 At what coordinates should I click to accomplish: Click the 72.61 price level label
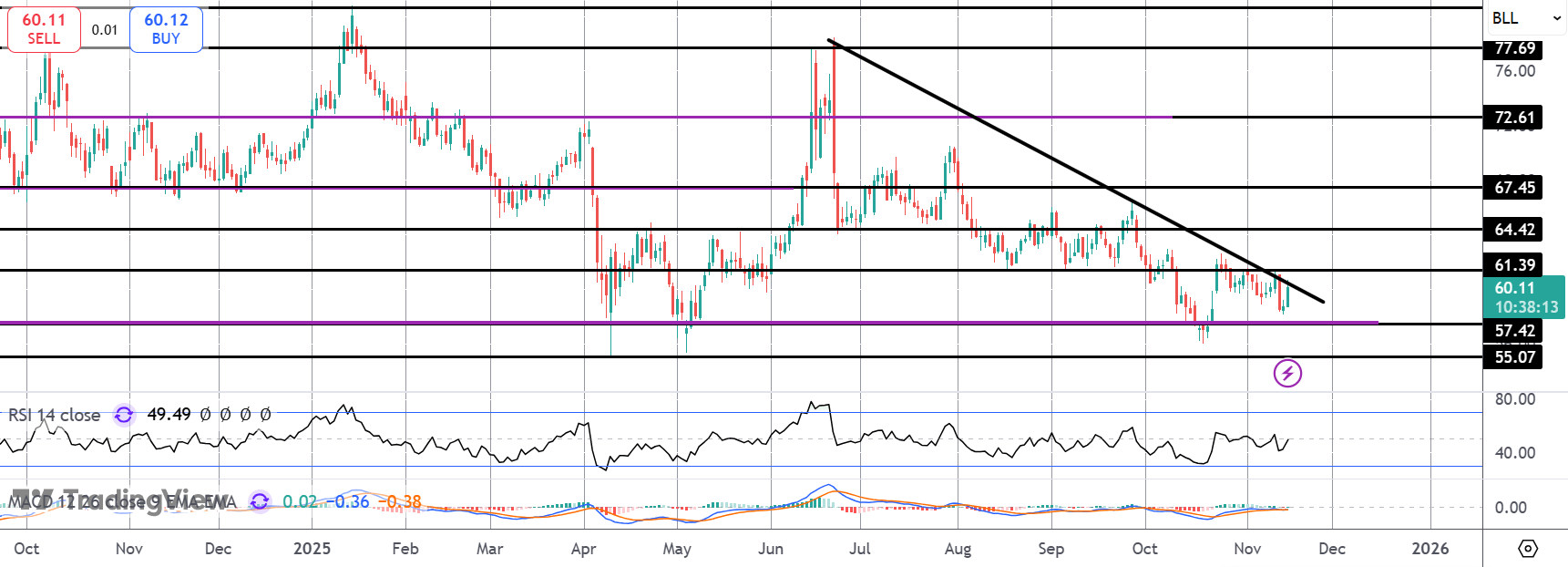[1514, 117]
